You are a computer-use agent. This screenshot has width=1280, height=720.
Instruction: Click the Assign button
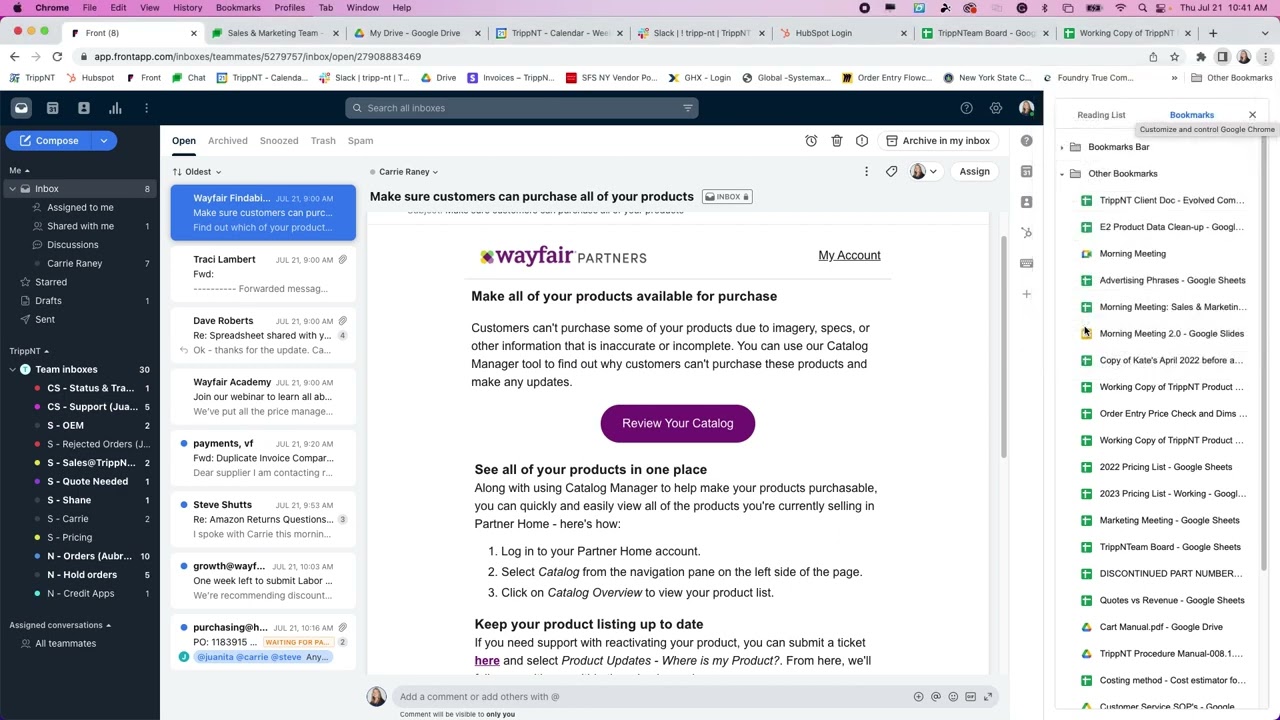point(974,172)
